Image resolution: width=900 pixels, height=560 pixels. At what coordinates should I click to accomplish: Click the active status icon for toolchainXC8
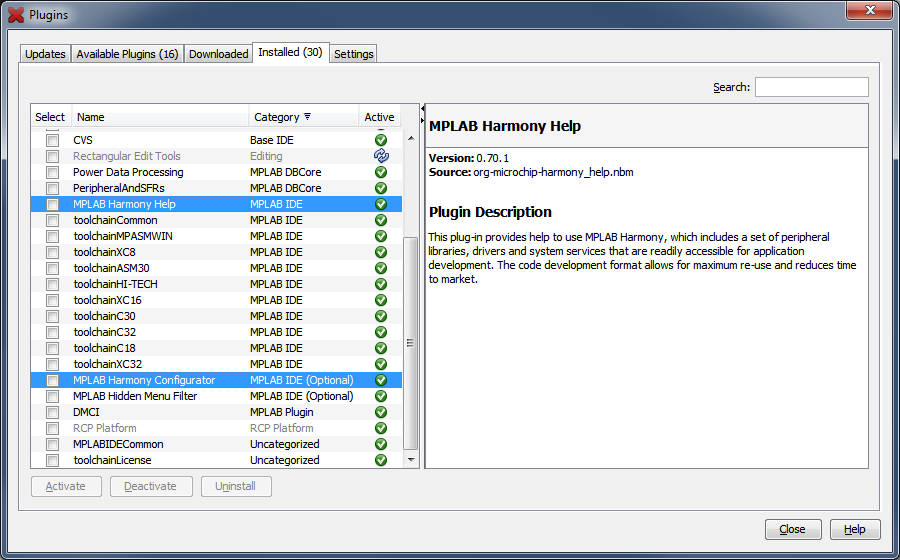pos(380,252)
